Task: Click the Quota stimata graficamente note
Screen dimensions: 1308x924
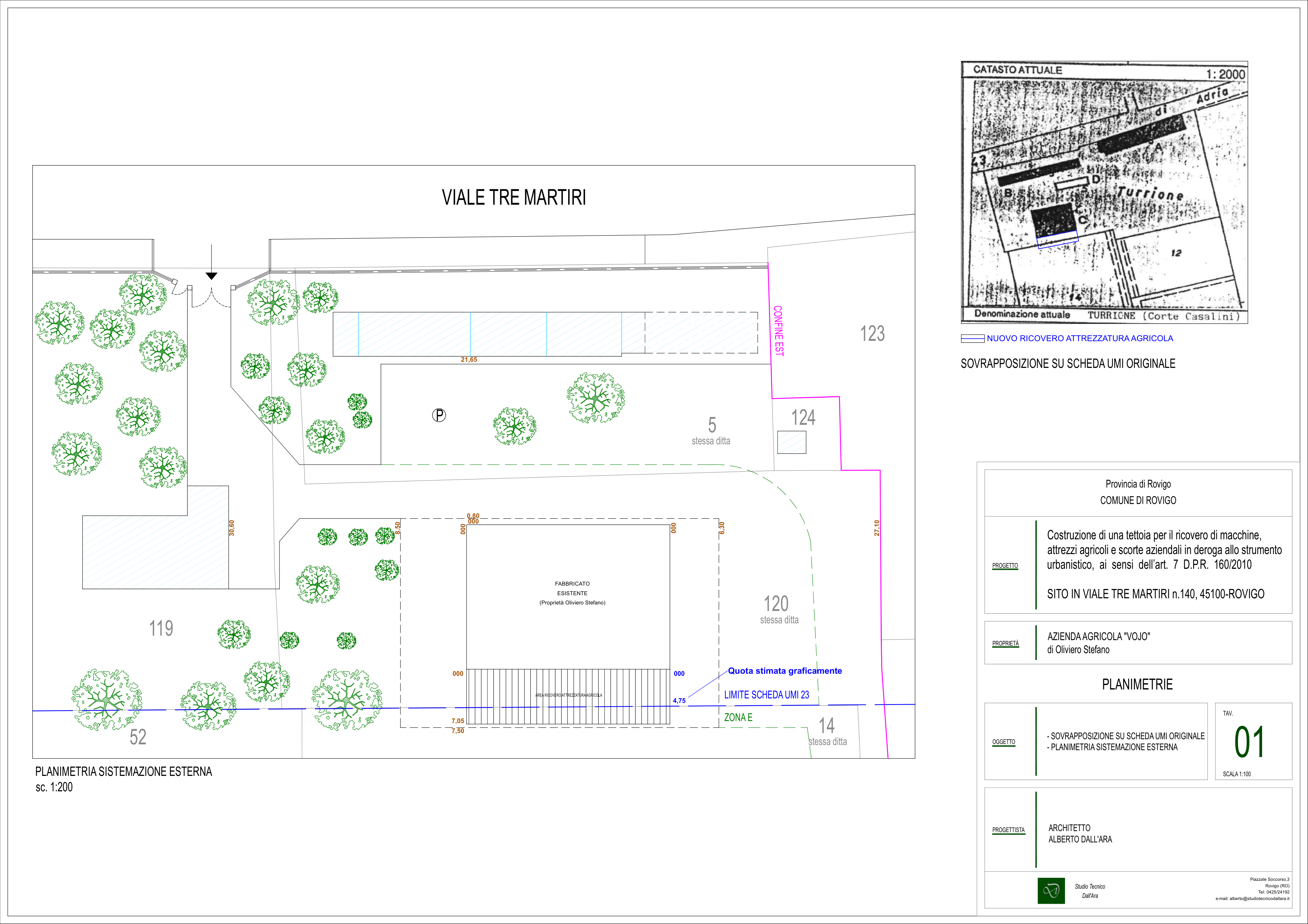Action: (785, 671)
